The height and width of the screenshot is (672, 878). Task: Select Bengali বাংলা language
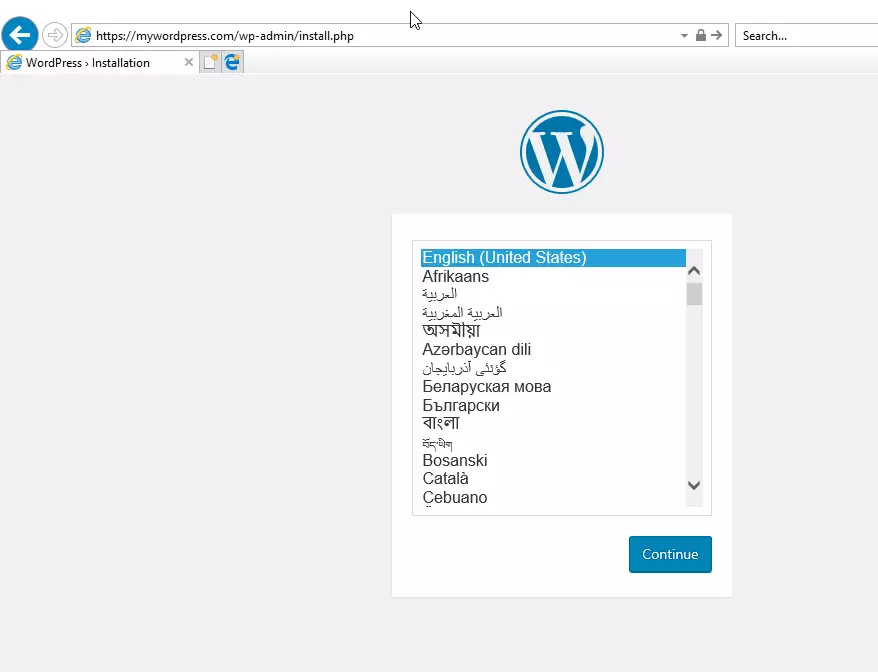point(553,423)
